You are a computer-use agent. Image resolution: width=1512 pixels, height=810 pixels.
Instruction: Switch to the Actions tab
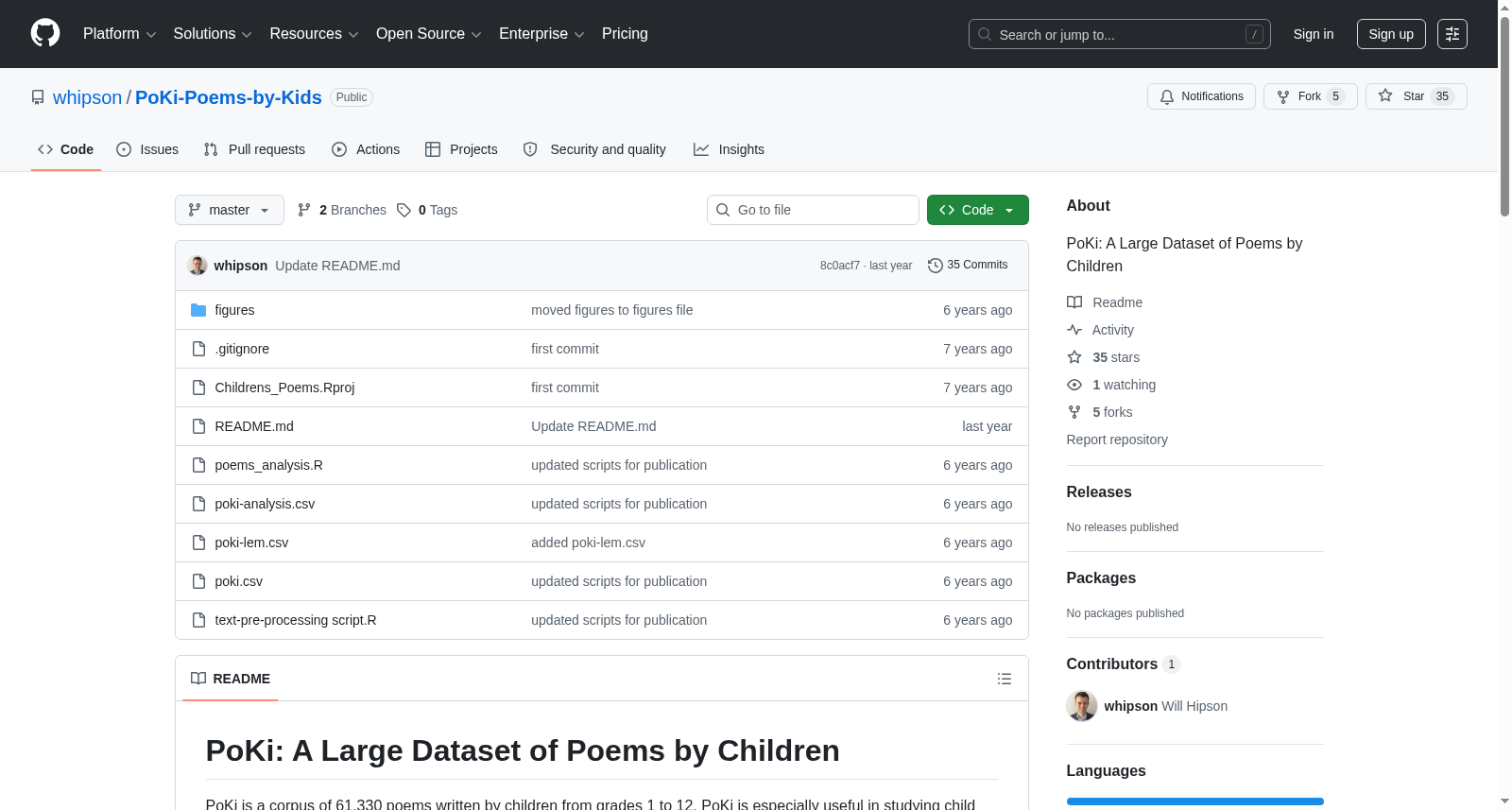click(366, 149)
